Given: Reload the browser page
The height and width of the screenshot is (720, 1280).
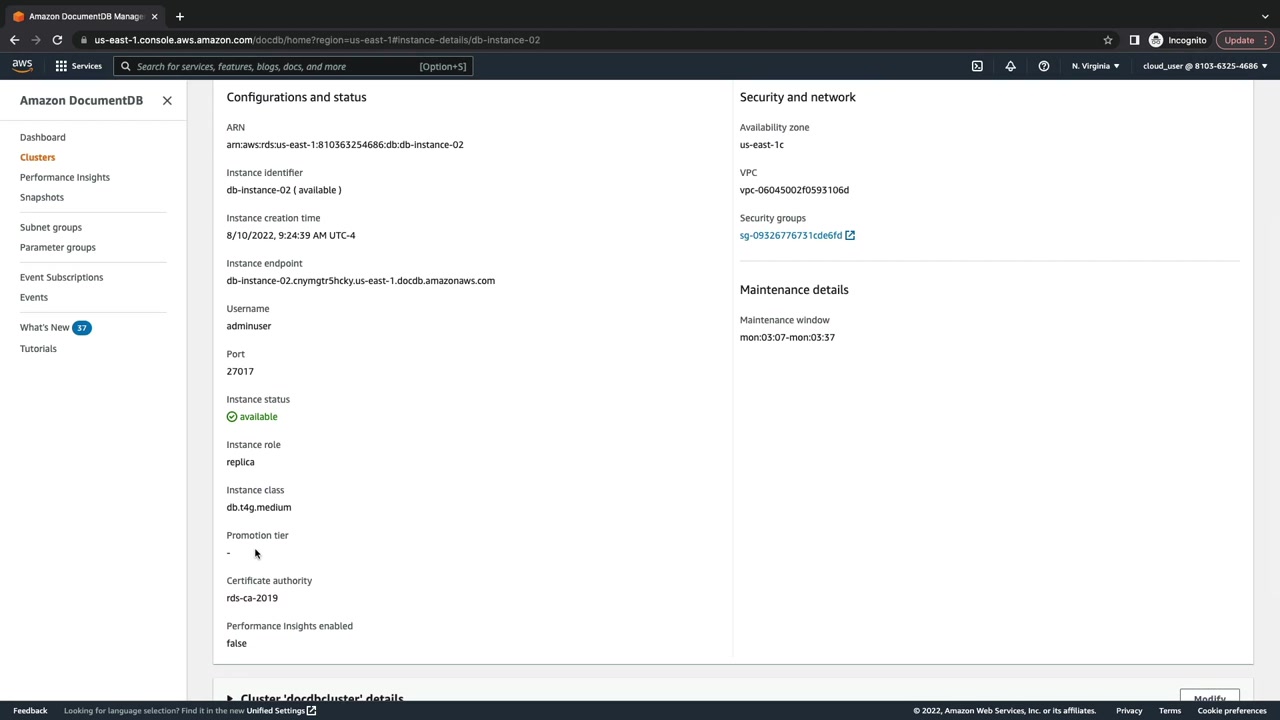Looking at the screenshot, I should pos(57,40).
